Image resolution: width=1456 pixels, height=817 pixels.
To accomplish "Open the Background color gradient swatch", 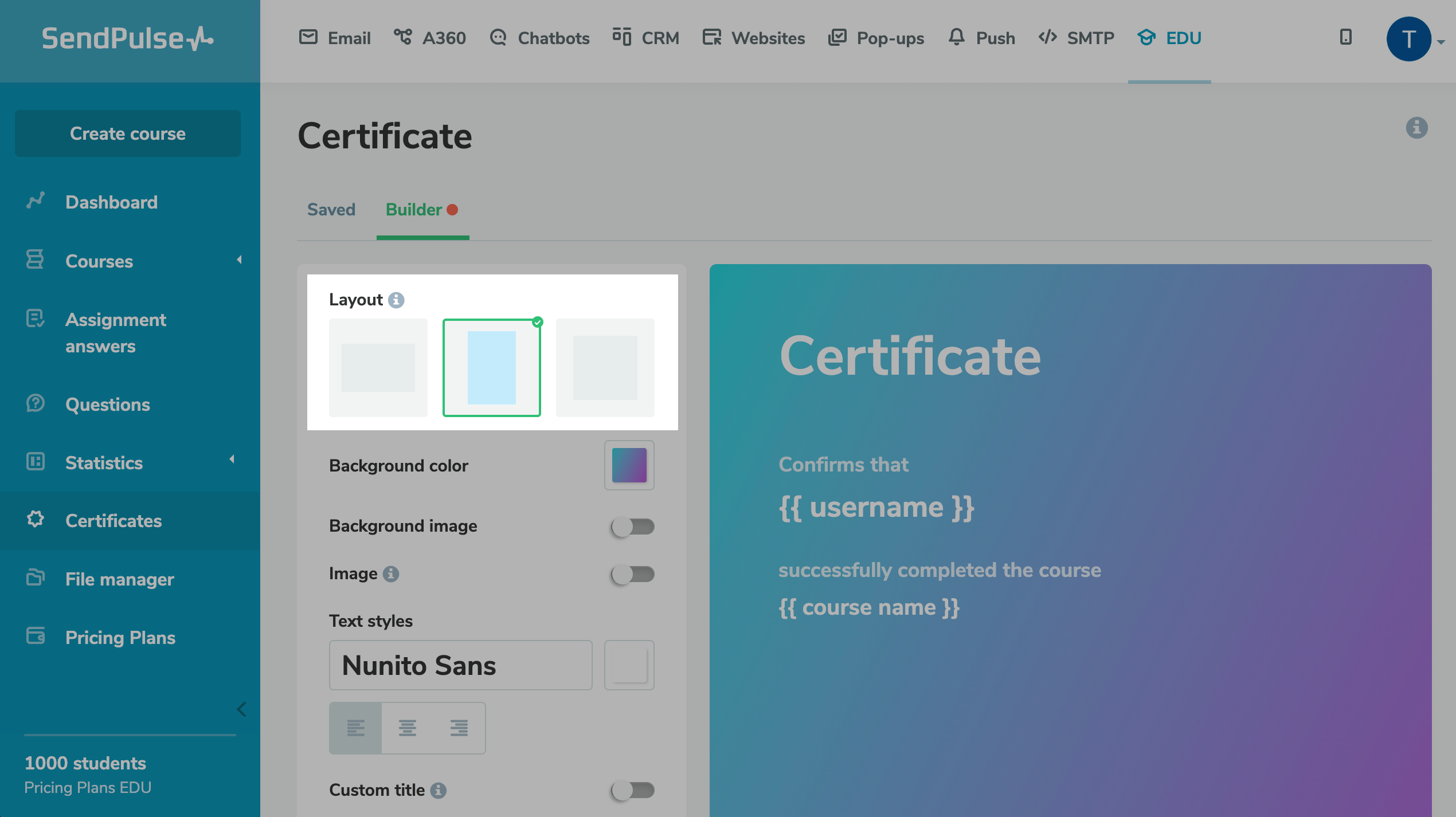I will [629, 465].
